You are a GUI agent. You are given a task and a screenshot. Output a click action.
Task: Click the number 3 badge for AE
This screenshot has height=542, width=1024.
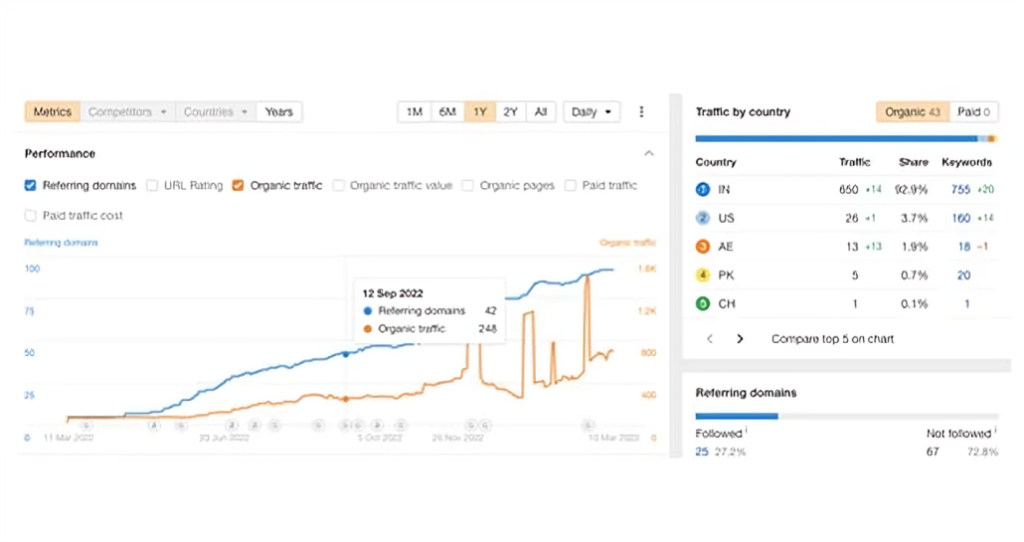[702, 247]
